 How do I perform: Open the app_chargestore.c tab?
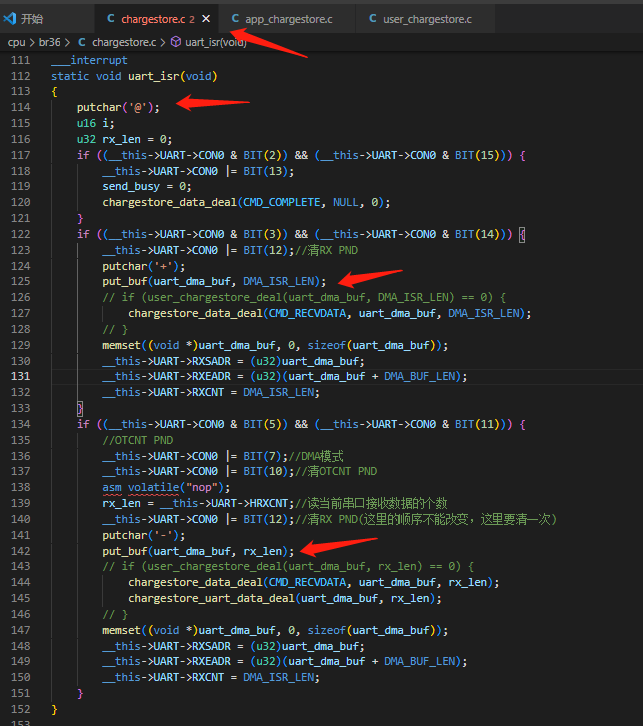tap(288, 19)
